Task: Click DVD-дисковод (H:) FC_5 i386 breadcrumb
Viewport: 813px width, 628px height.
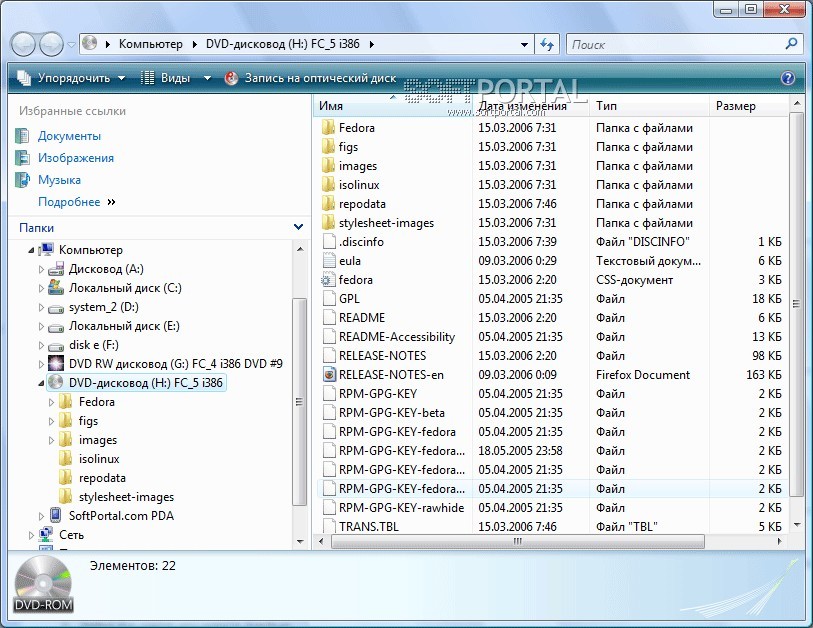Action: pos(283,44)
